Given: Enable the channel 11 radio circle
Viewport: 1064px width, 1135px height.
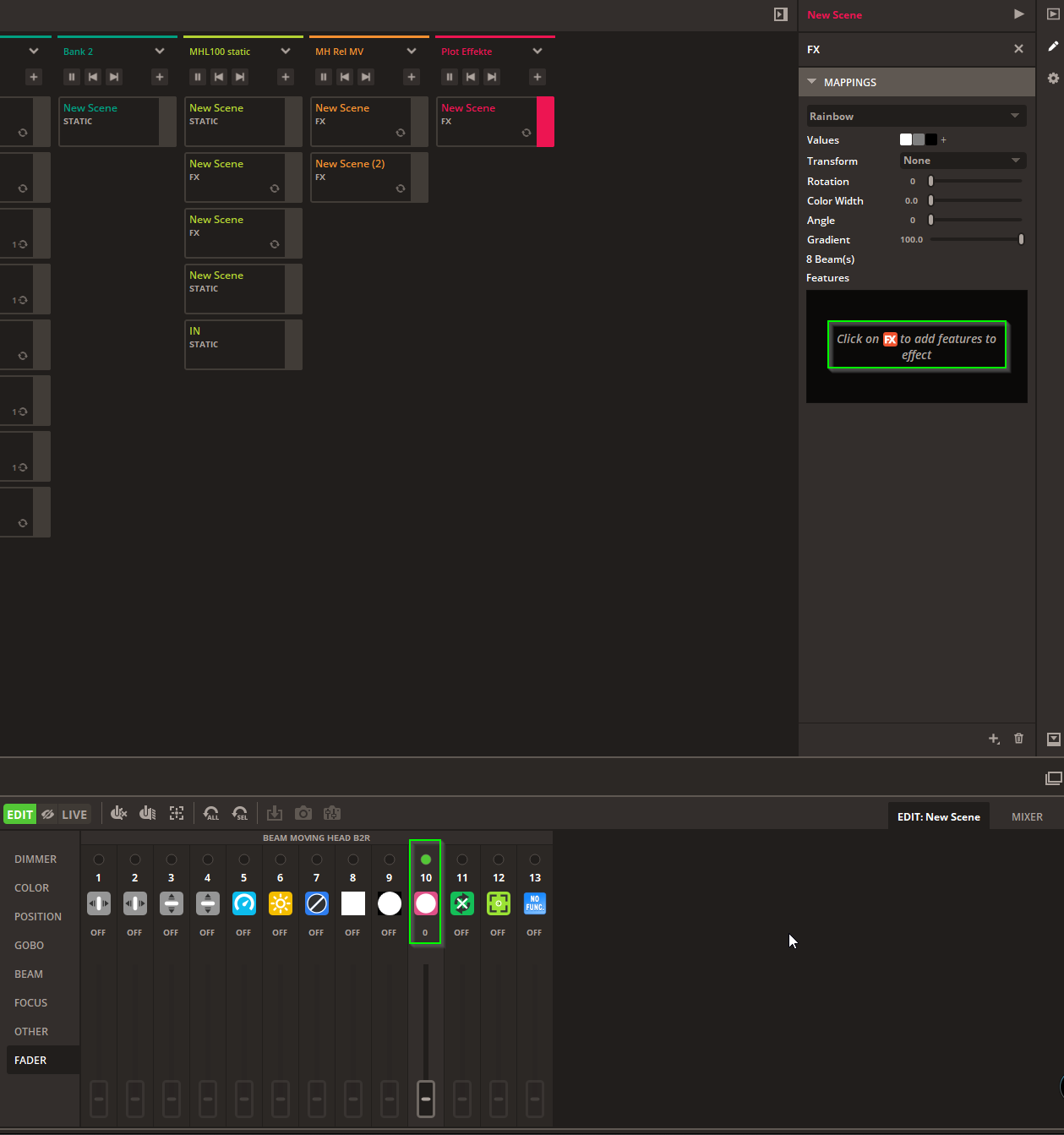Looking at the screenshot, I should point(462,859).
